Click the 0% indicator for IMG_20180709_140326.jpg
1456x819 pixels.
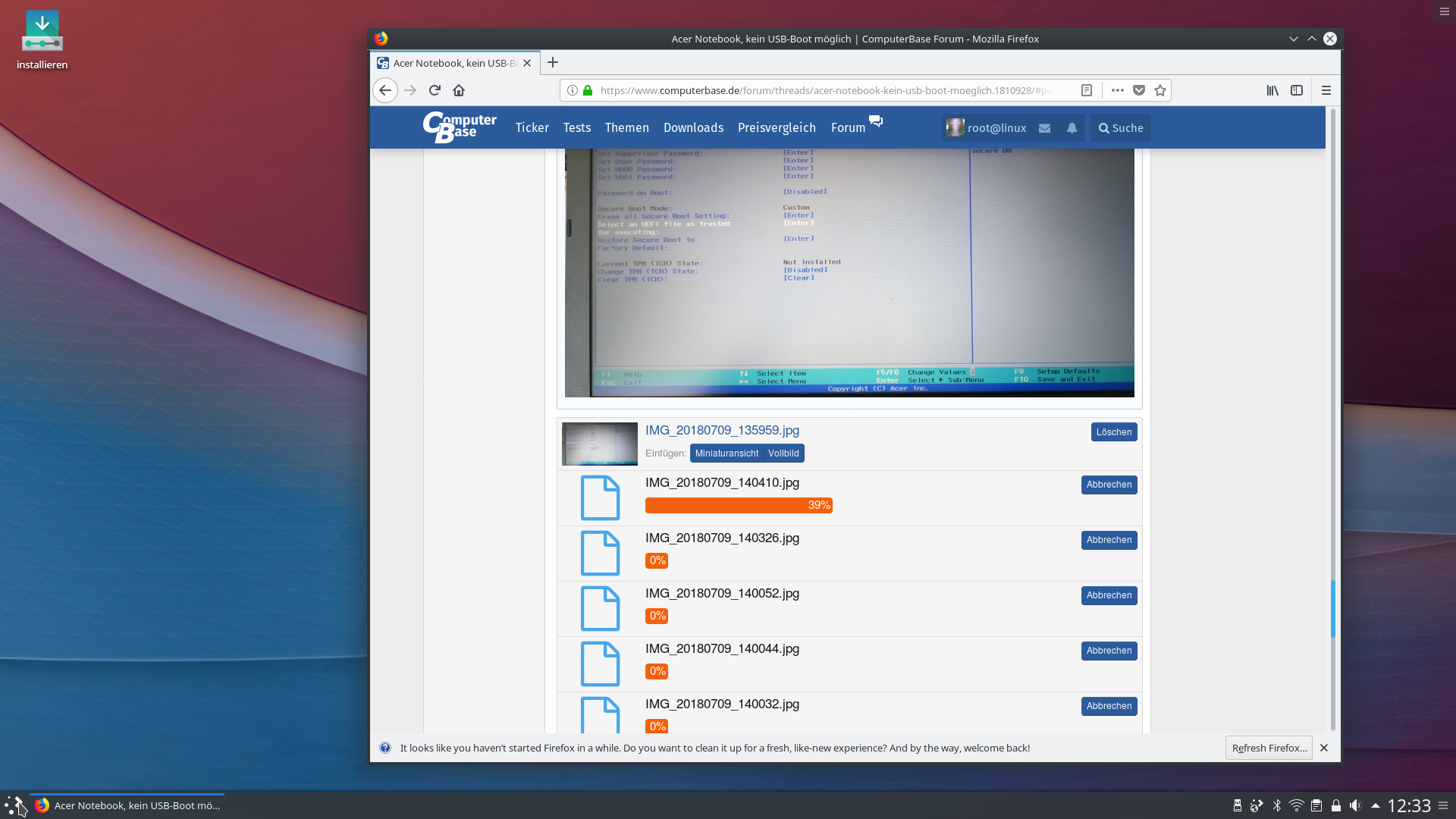657,560
